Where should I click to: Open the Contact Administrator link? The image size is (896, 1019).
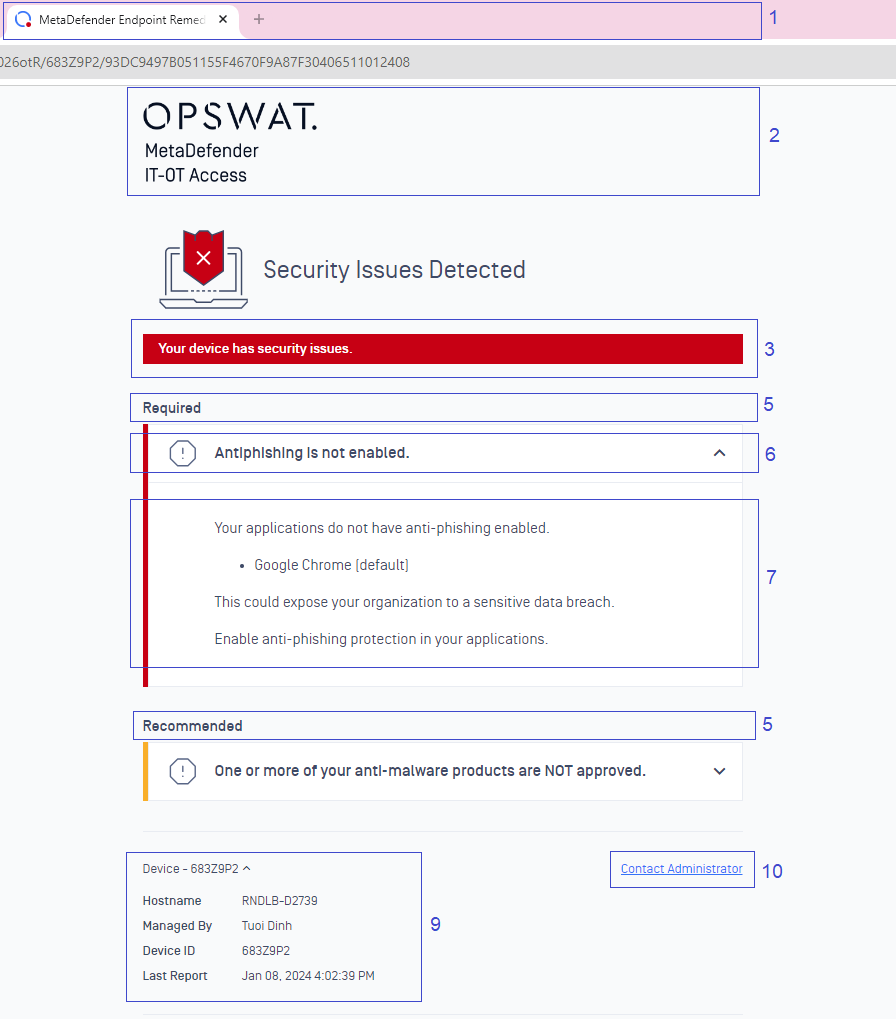coord(682,869)
